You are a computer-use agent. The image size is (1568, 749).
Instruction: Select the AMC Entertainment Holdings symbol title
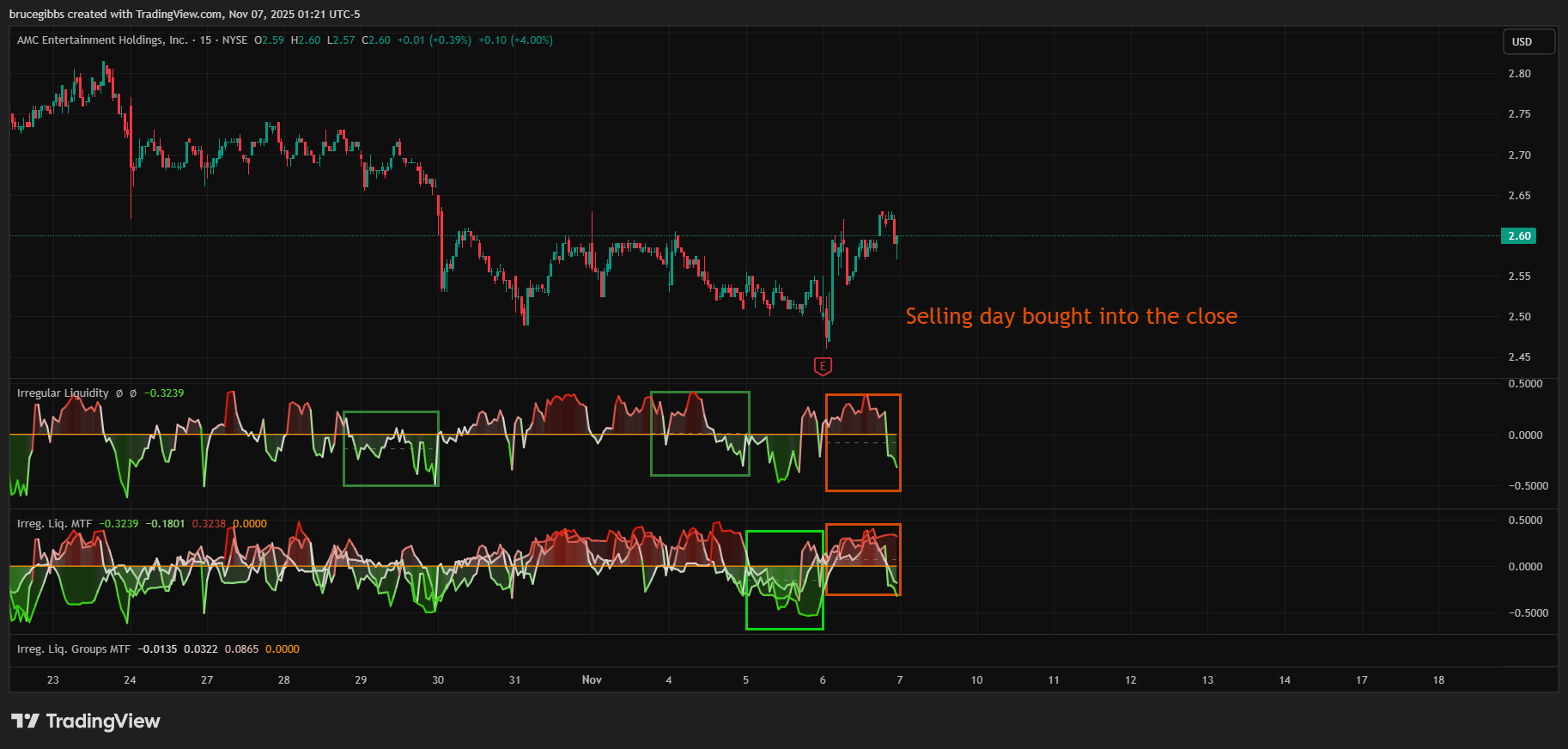[102, 40]
